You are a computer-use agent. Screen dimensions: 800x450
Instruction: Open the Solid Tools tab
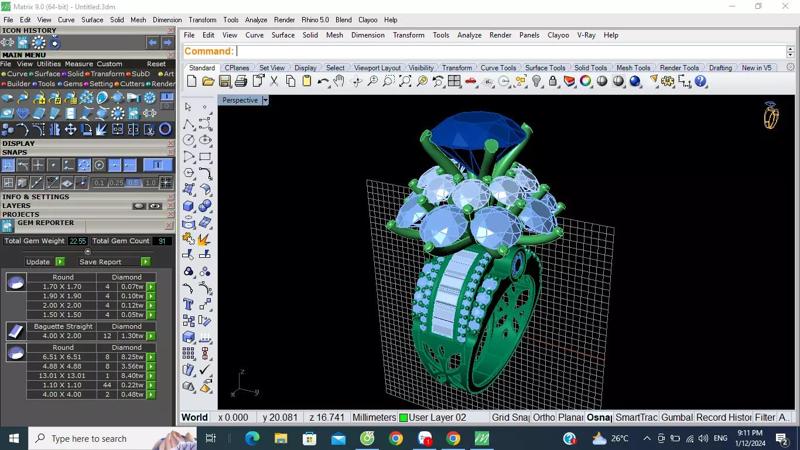pyautogui.click(x=590, y=67)
